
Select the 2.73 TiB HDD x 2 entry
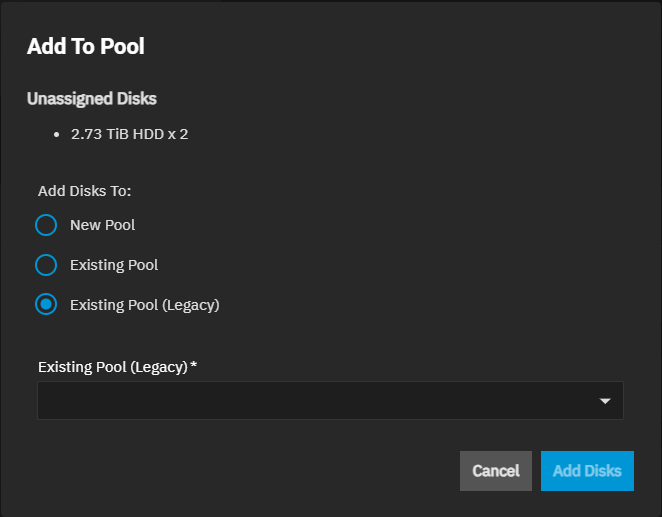pyautogui.click(x=130, y=133)
